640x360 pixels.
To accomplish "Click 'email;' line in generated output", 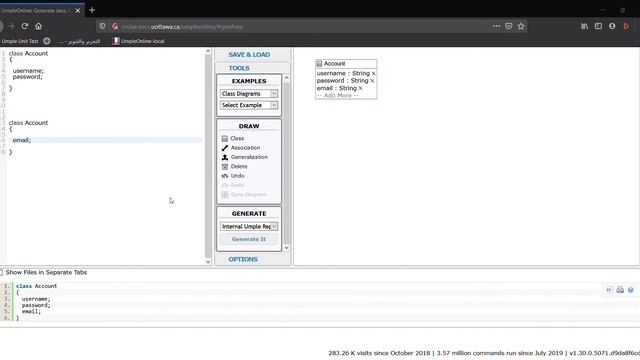I will coord(31,311).
